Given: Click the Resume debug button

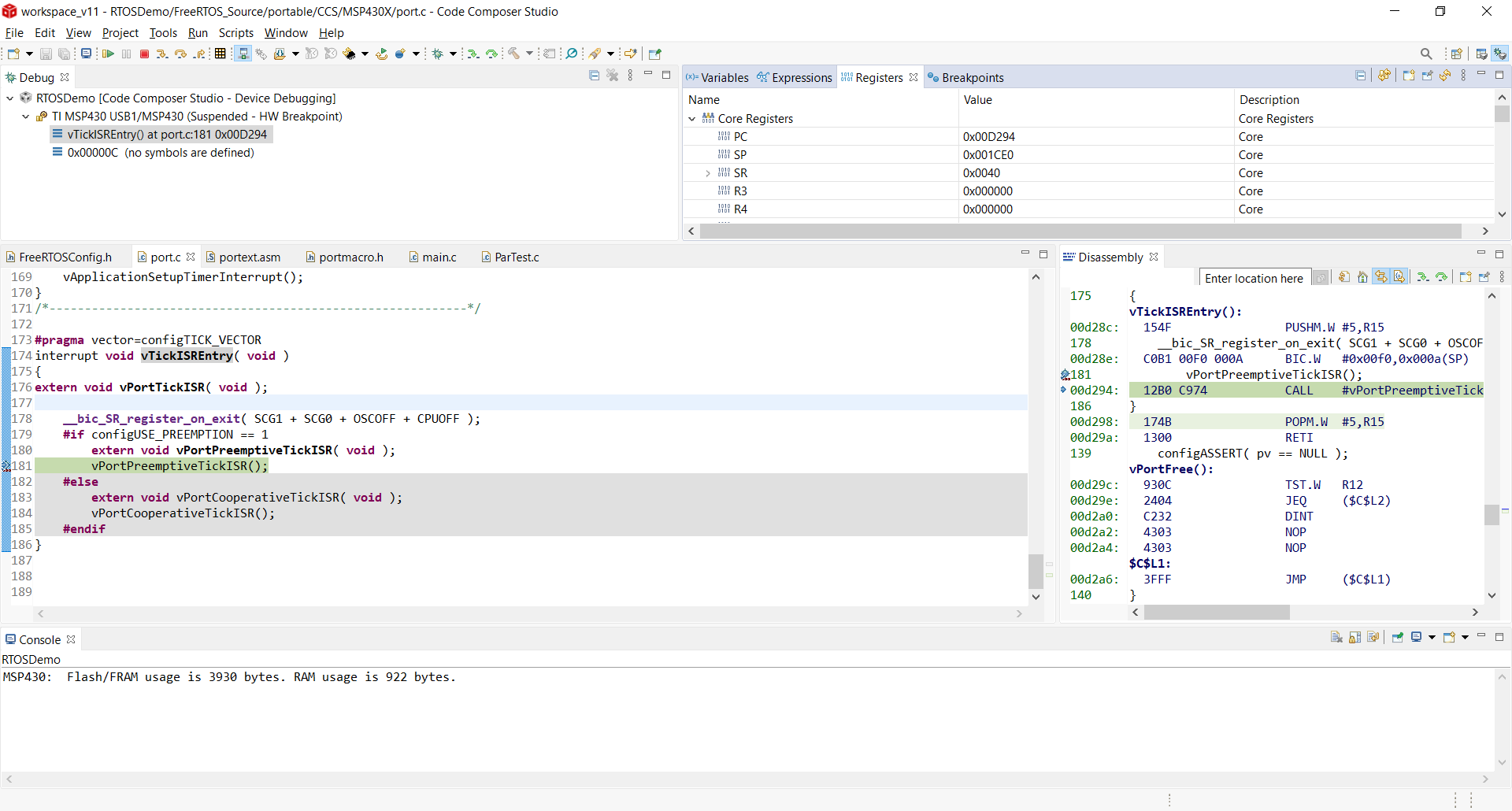Looking at the screenshot, I should pos(108,54).
